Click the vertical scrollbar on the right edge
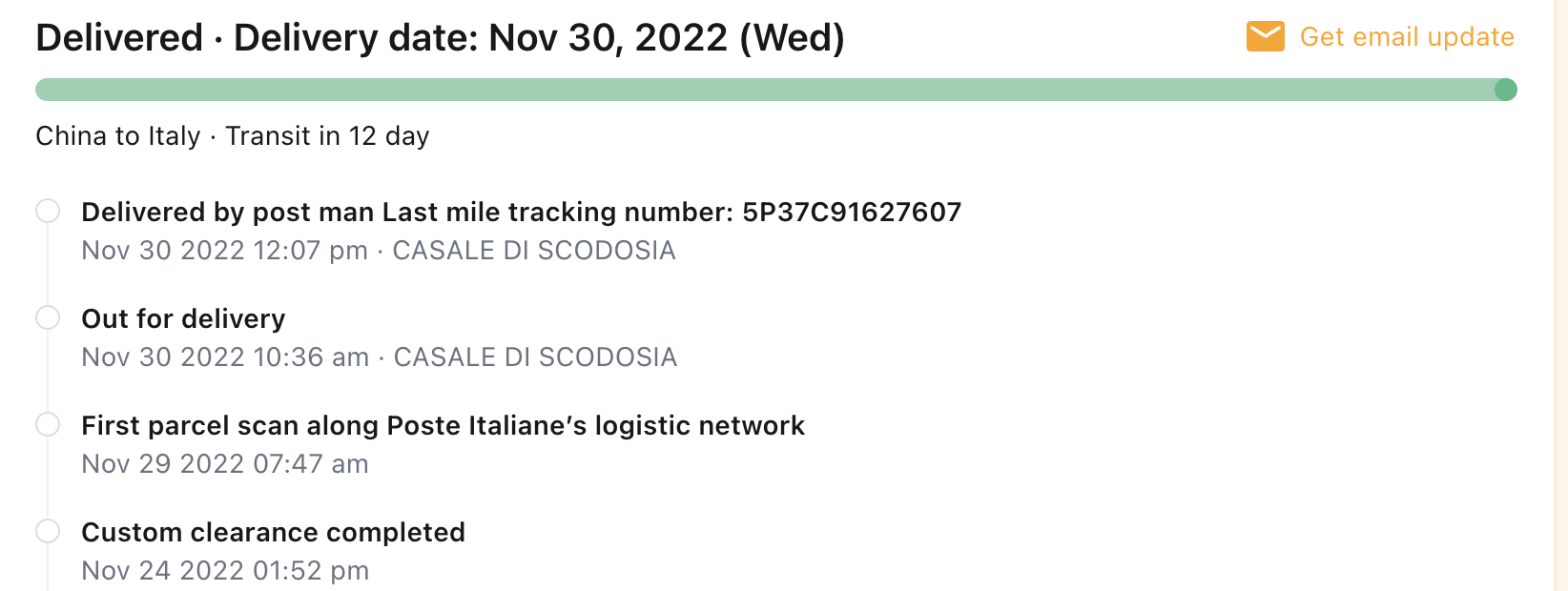This screenshot has width=1568, height=591. click(x=1561, y=295)
